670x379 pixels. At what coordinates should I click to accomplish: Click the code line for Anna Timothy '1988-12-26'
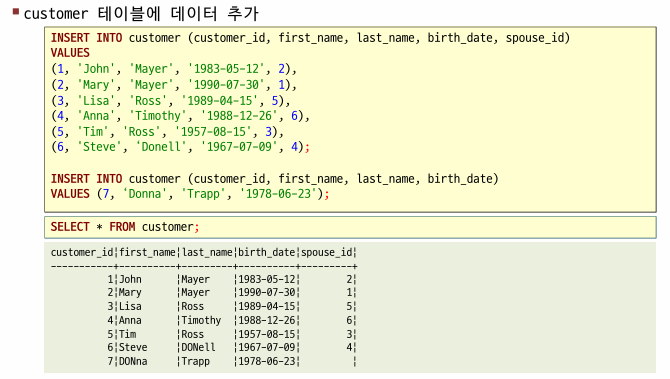point(180,116)
